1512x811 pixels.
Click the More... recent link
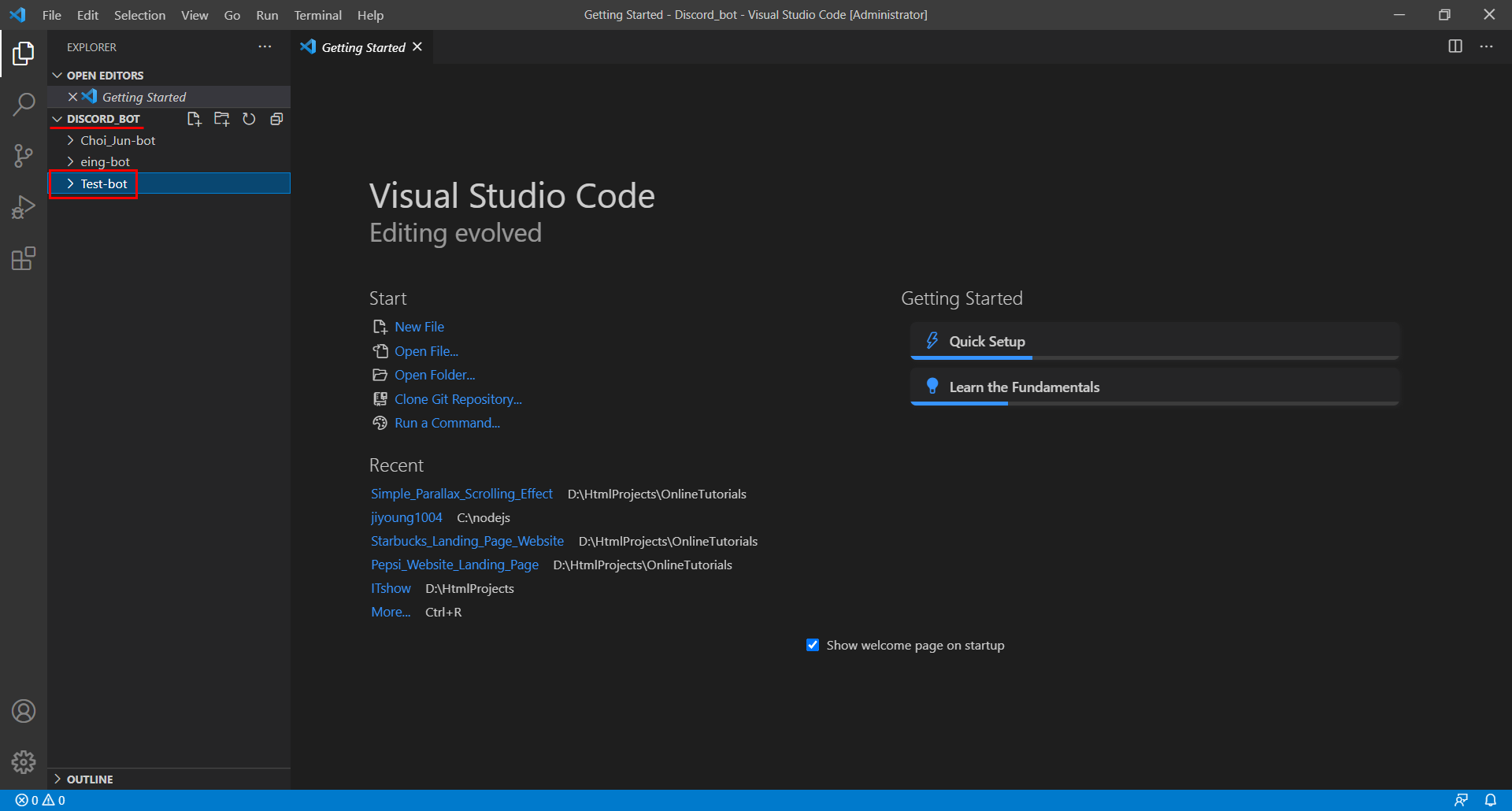(391, 612)
